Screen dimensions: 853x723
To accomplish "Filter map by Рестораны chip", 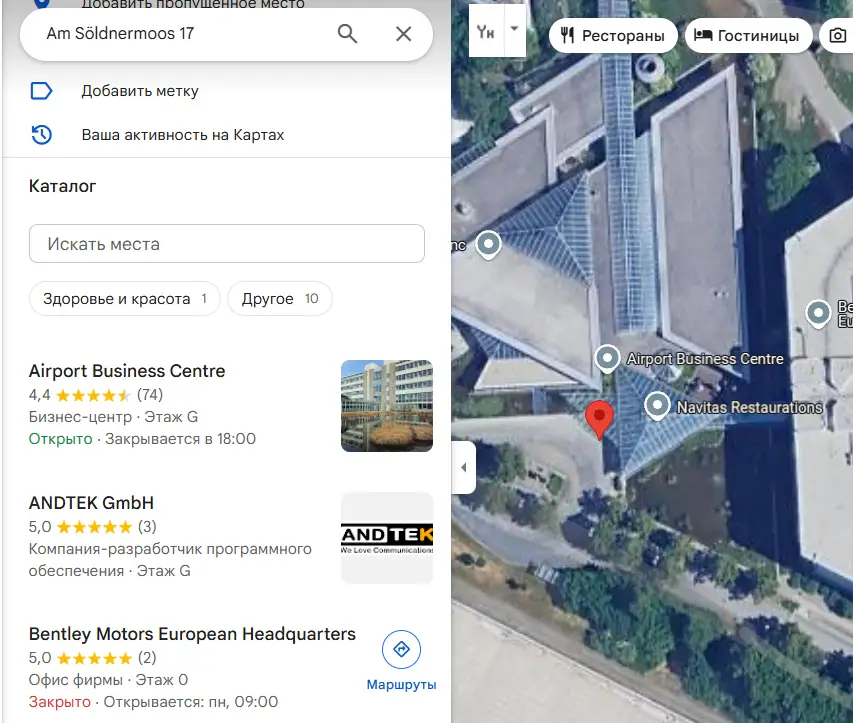I will [x=613, y=36].
